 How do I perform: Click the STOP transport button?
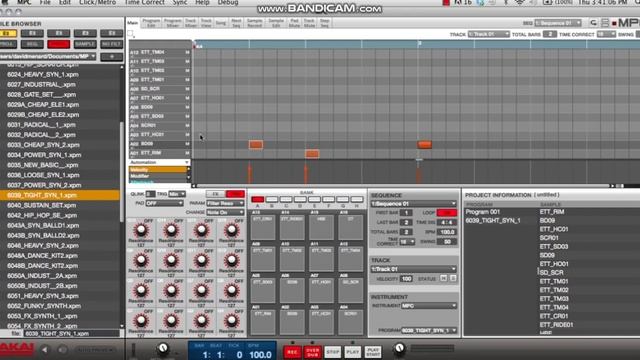coord(333,352)
